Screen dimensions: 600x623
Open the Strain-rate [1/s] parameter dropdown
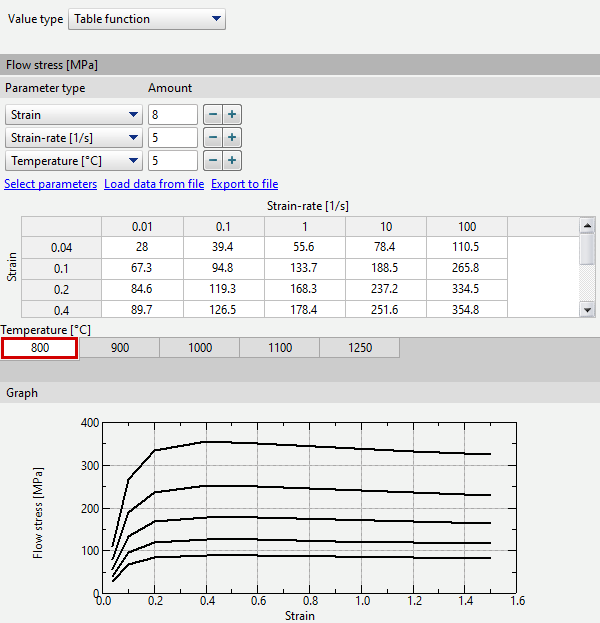pyautogui.click(x=73, y=138)
